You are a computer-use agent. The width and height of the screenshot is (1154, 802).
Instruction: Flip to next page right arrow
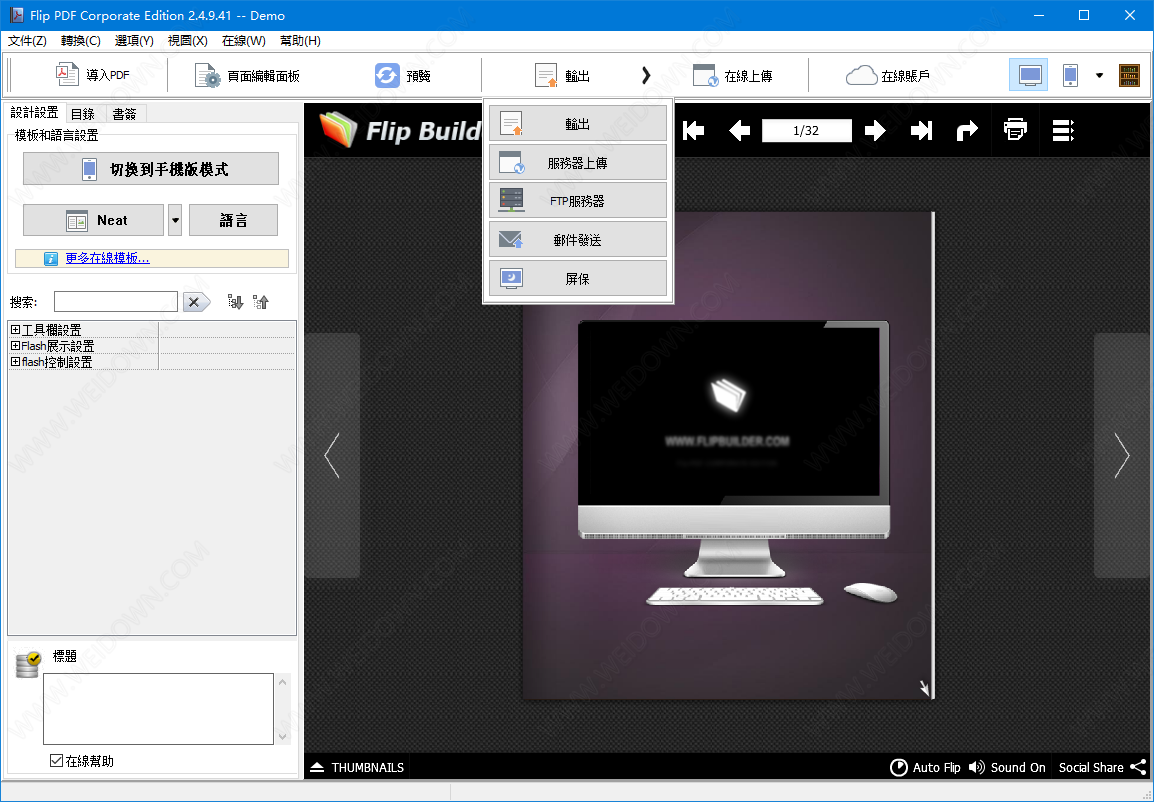point(1122,455)
